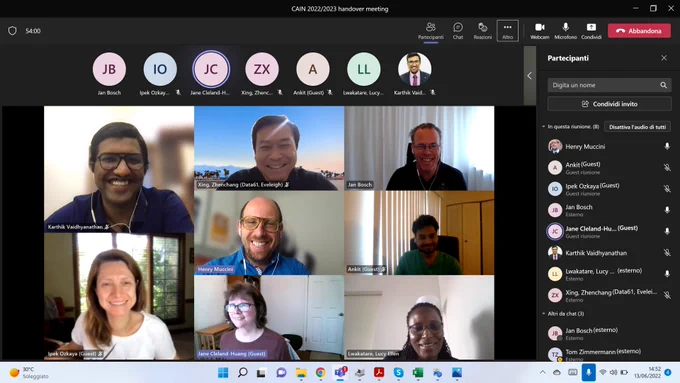
Task: Toggle Ipek Ozkaya muted mic icon in list
Action: 667,189
